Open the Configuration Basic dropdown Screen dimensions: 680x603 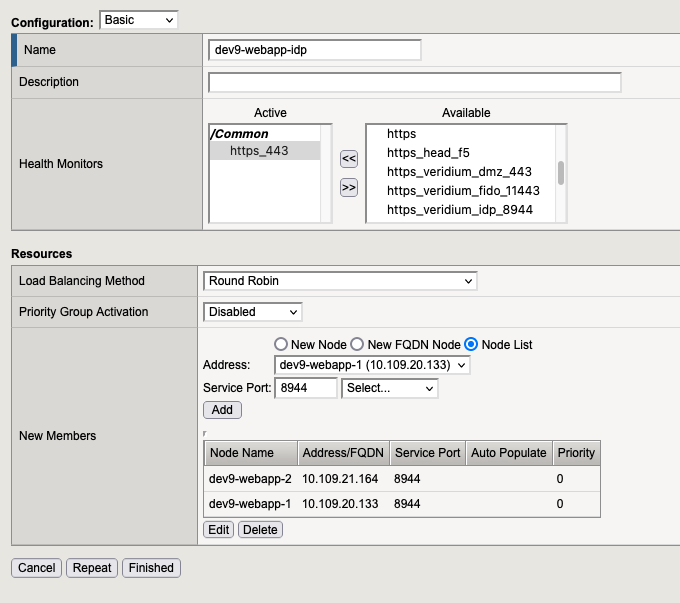[139, 20]
